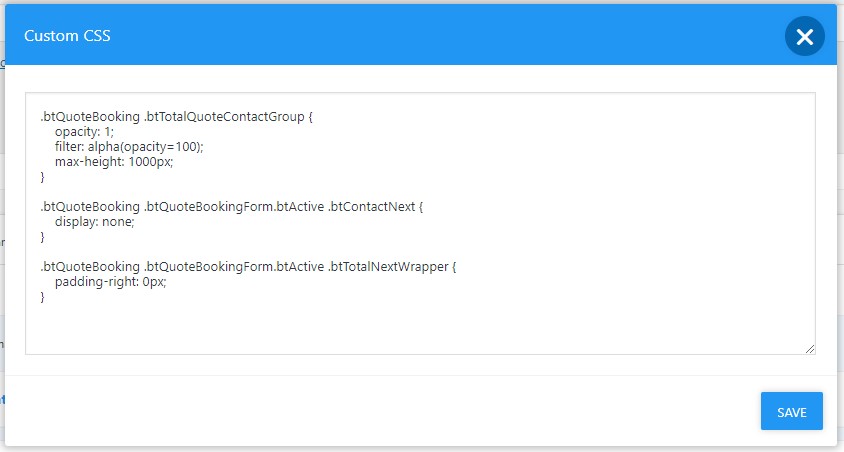Close the Custom CSS dialog
This screenshot has height=452, width=844.
tap(804, 36)
